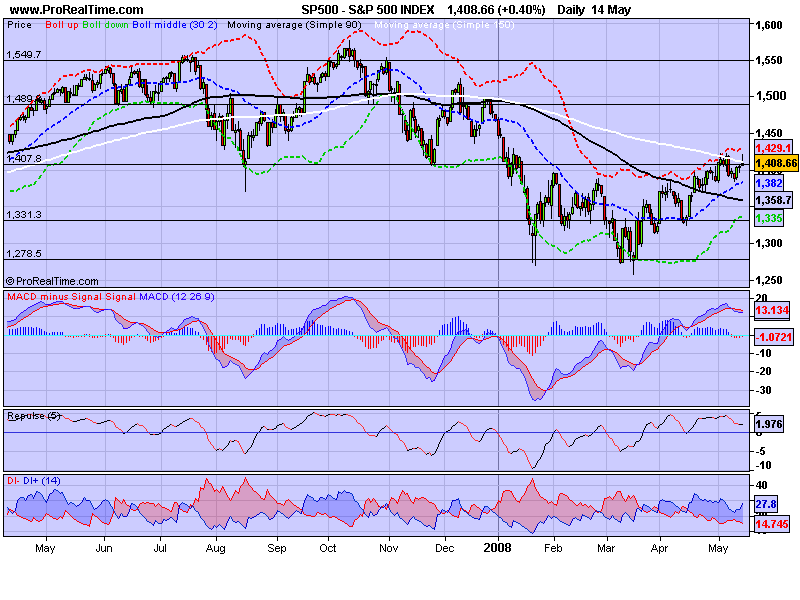Click the Boll middle (30 2) legend
The image size is (800, 600).
[x=175, y=24]
